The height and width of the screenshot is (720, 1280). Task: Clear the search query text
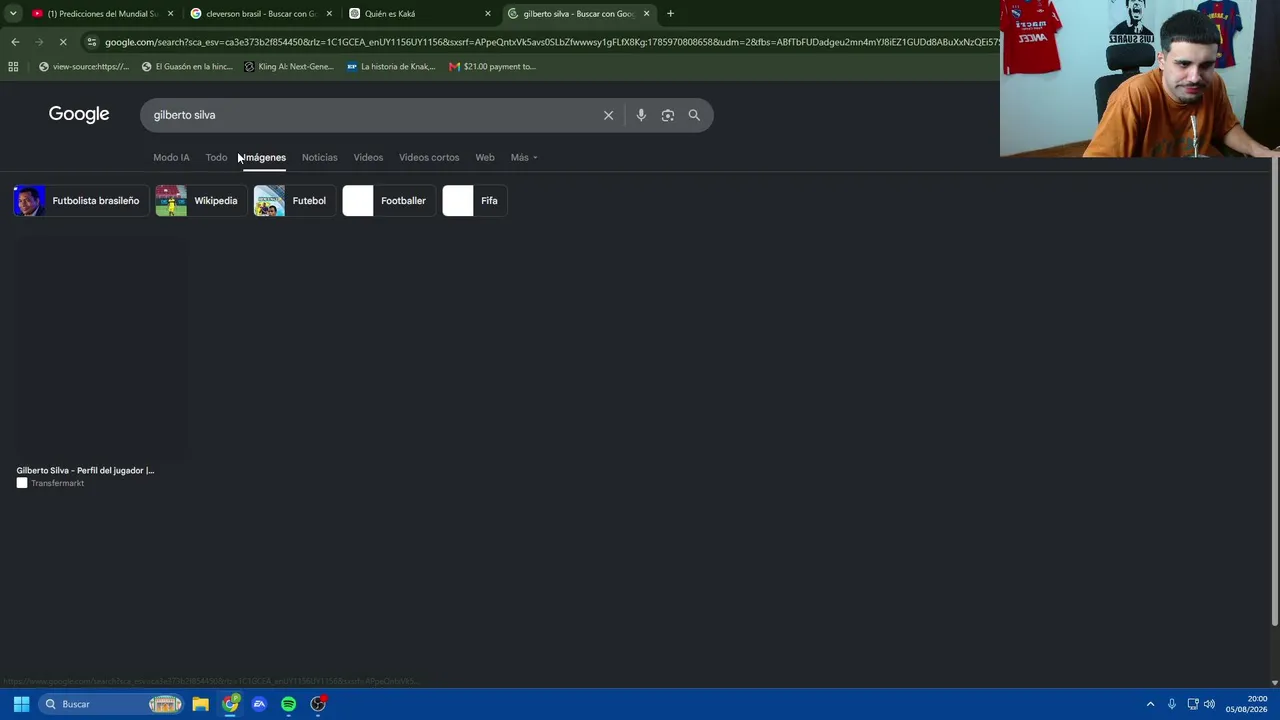click(608, 115)
